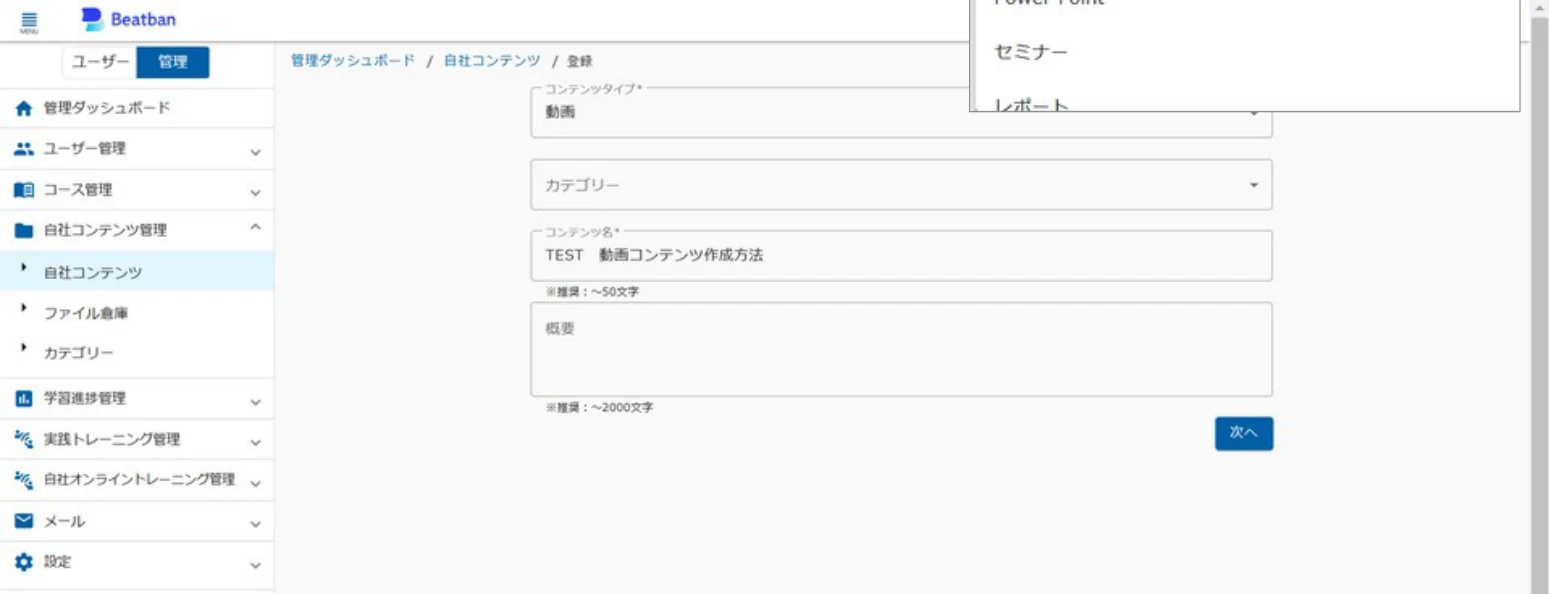Expand the コース管理 chevron
1549x594 pixels.
click(255, 193)
